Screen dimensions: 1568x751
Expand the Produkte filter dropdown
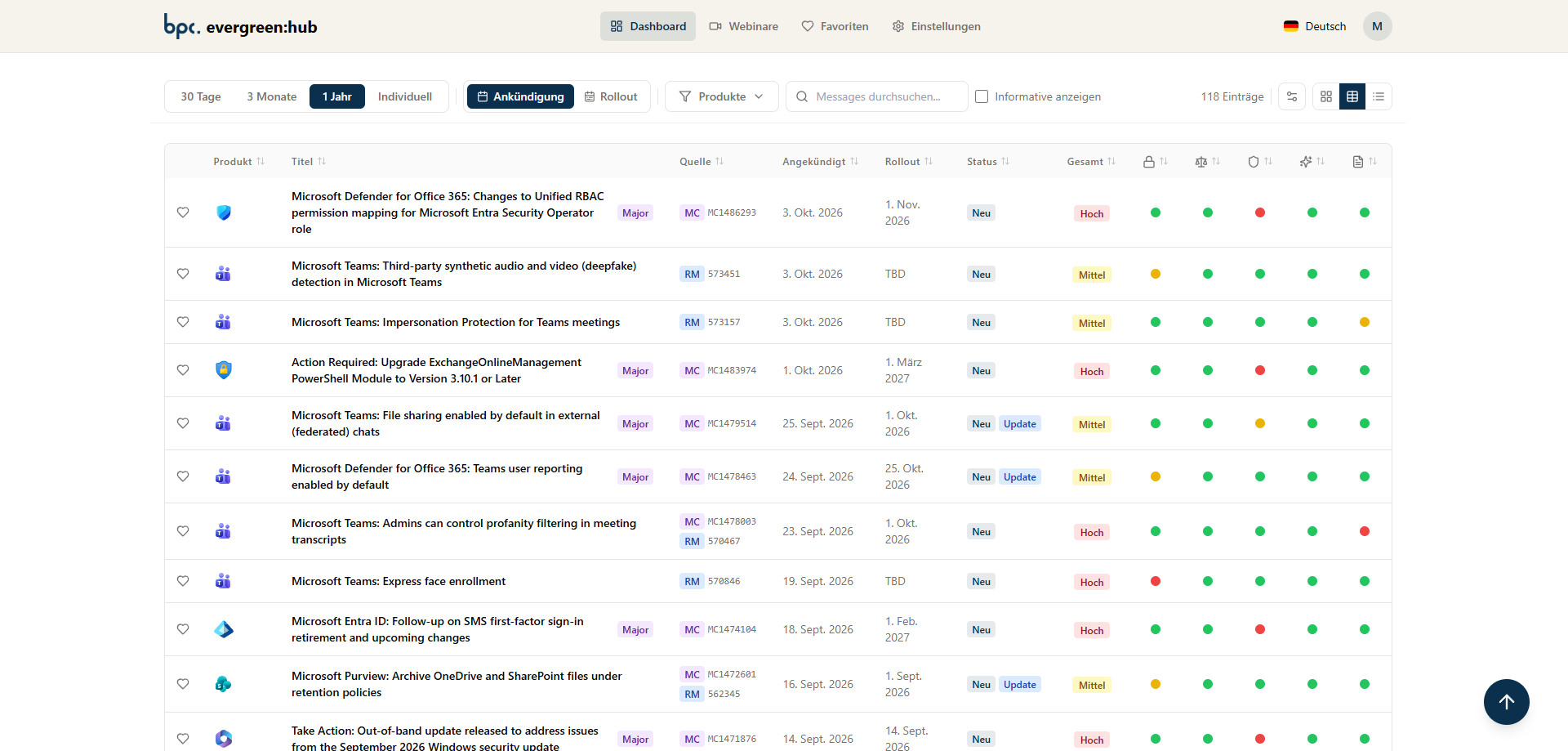click(x=721, y=96)
